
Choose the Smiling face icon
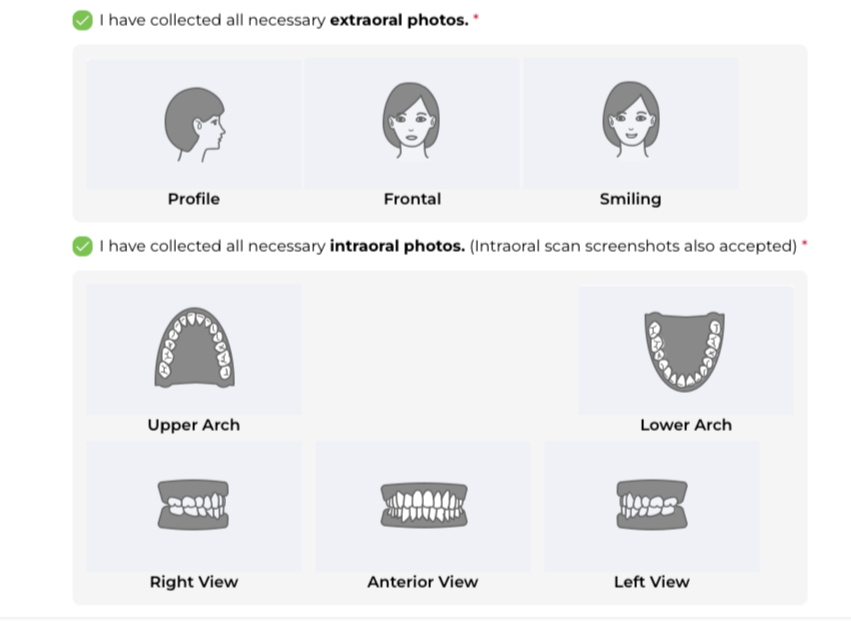(x=631, y=121)
